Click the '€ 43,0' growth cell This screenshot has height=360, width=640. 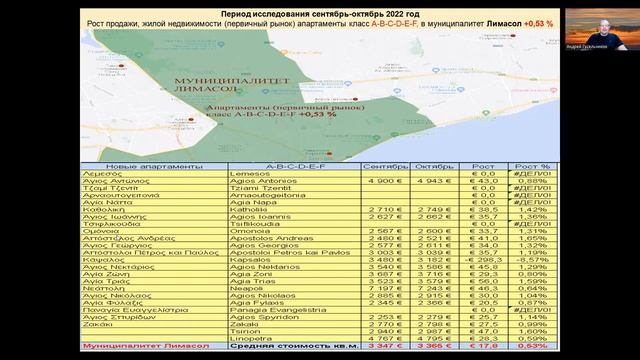484,181
